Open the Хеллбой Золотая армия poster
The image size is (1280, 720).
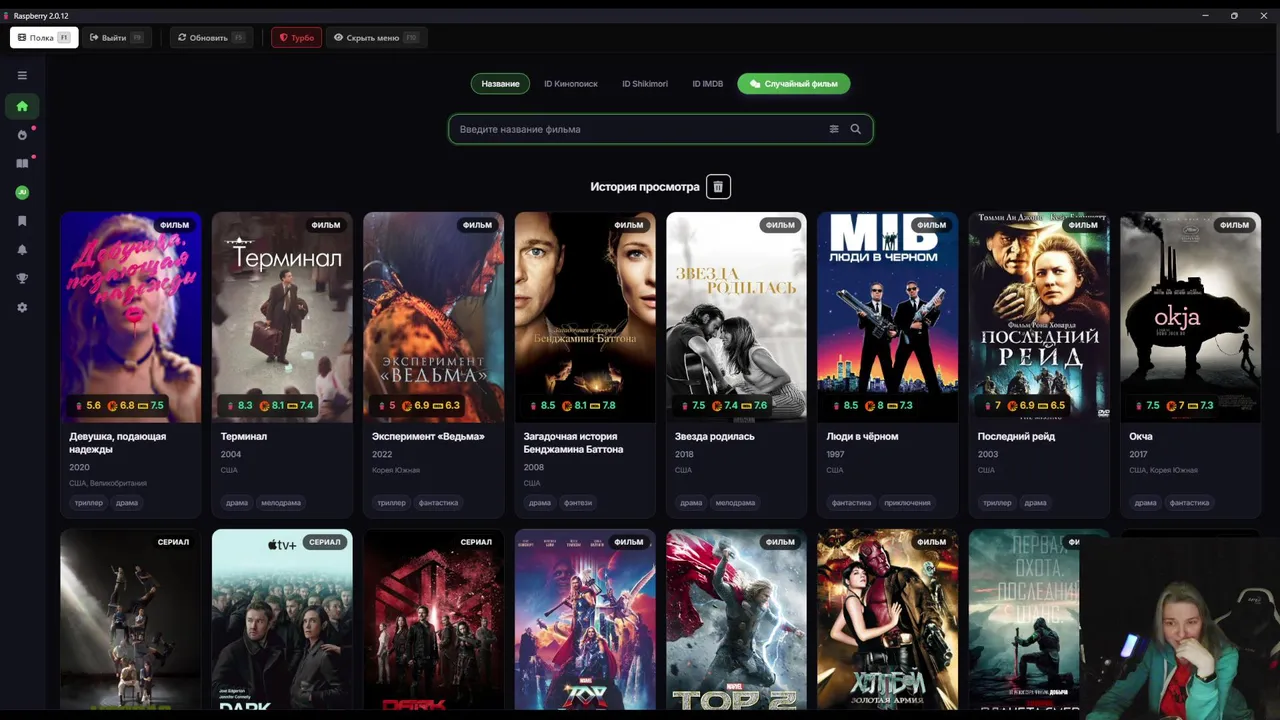888,619
